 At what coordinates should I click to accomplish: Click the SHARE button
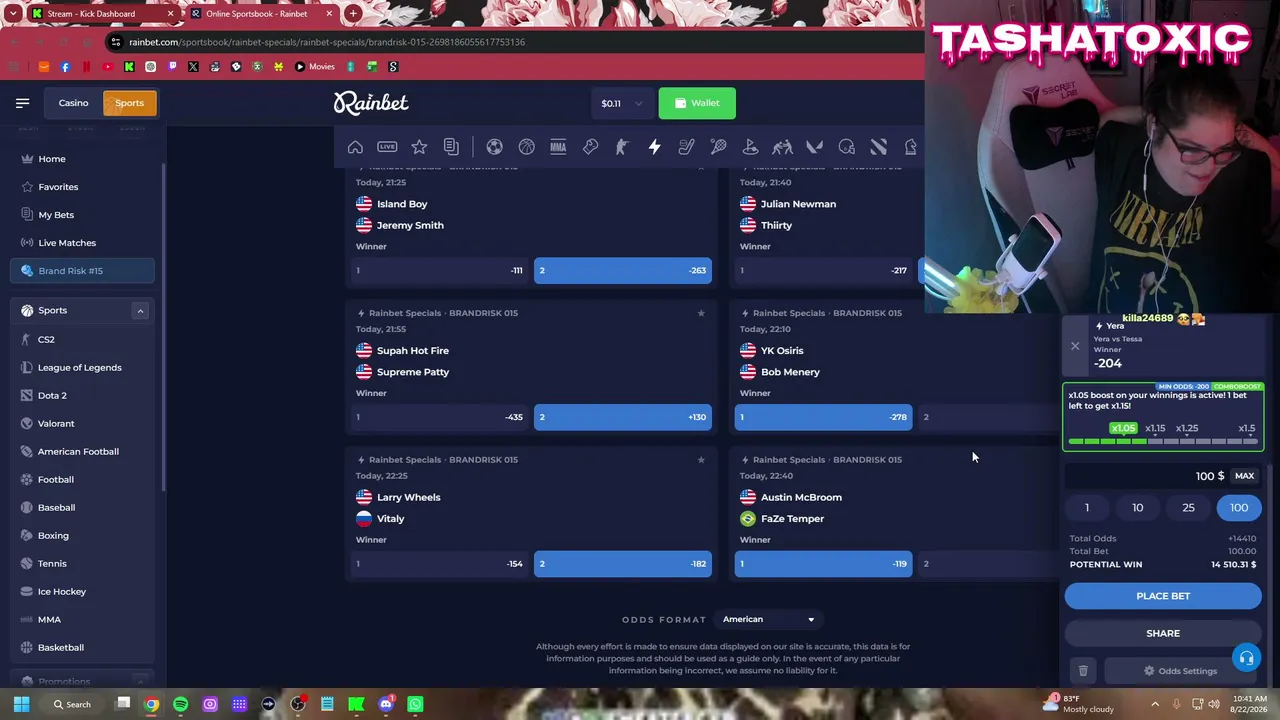(1163, 633)
